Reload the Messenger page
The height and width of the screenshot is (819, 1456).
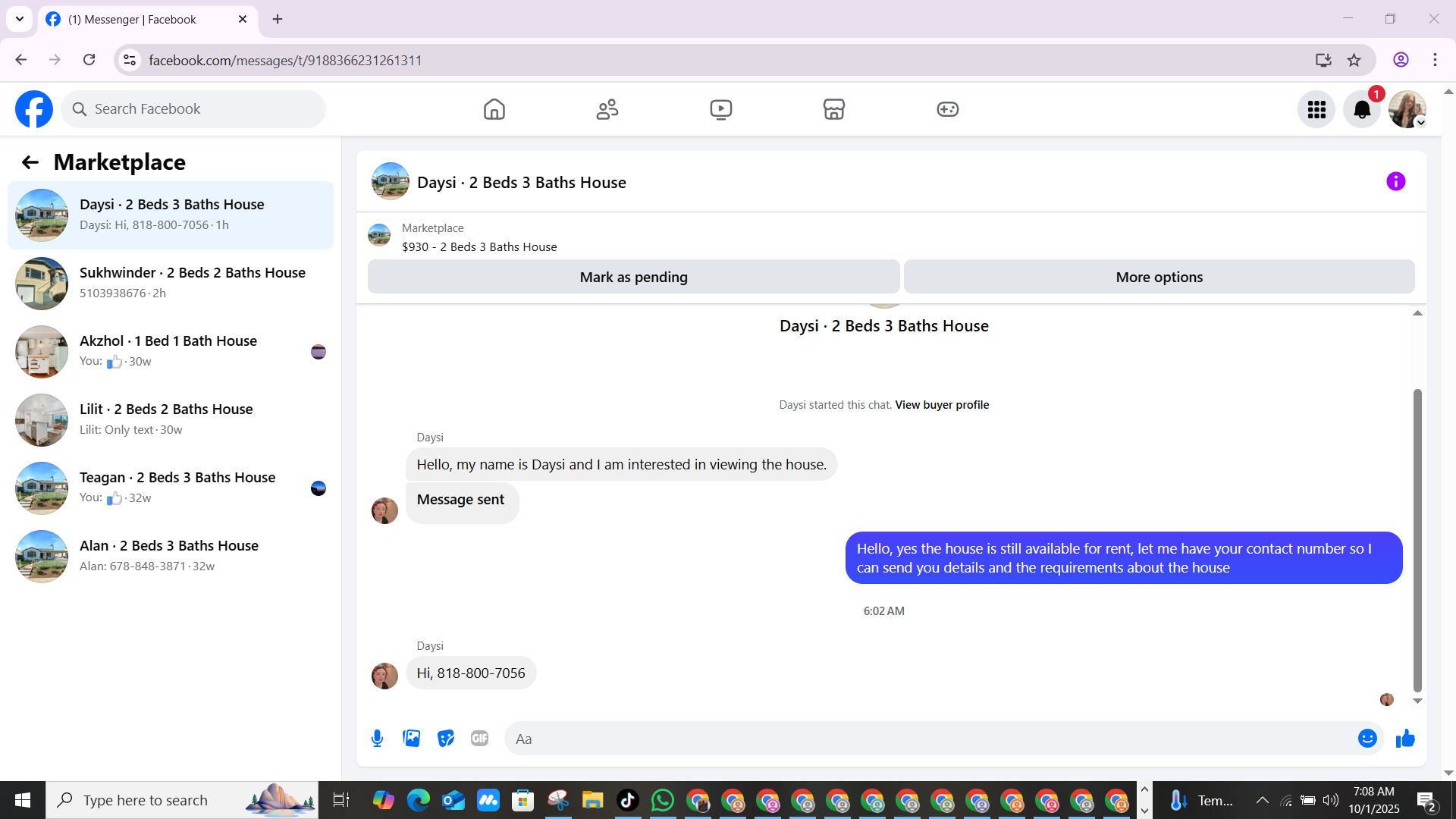tap(89, 60)
